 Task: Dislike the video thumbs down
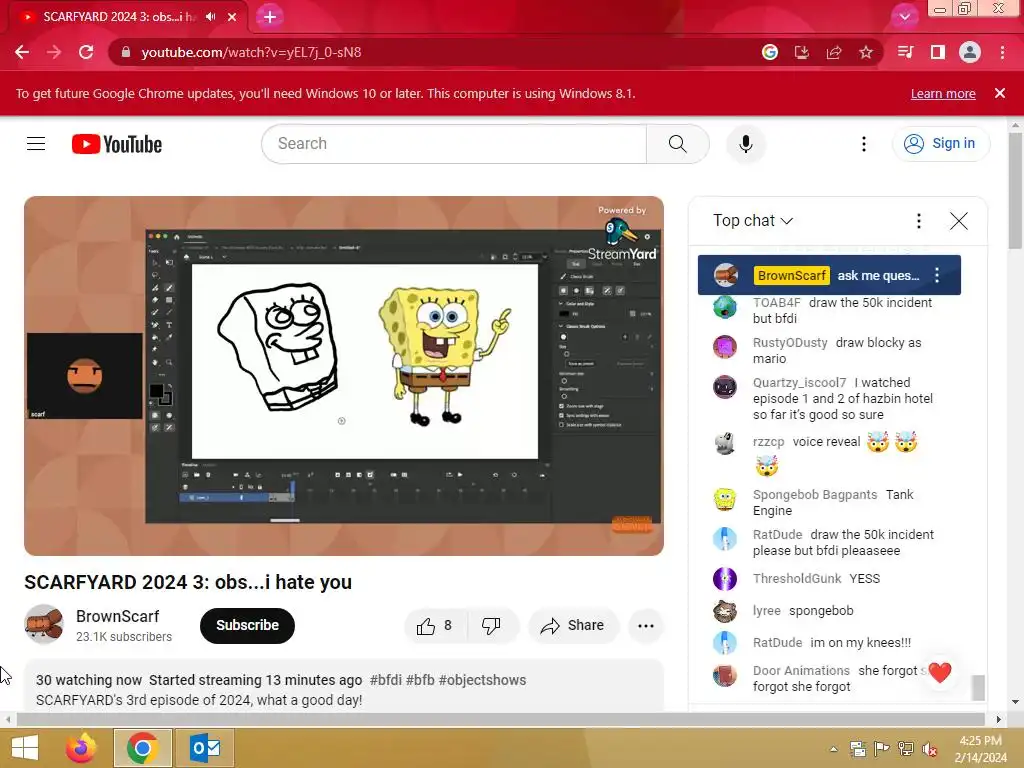tap(491, 626)
